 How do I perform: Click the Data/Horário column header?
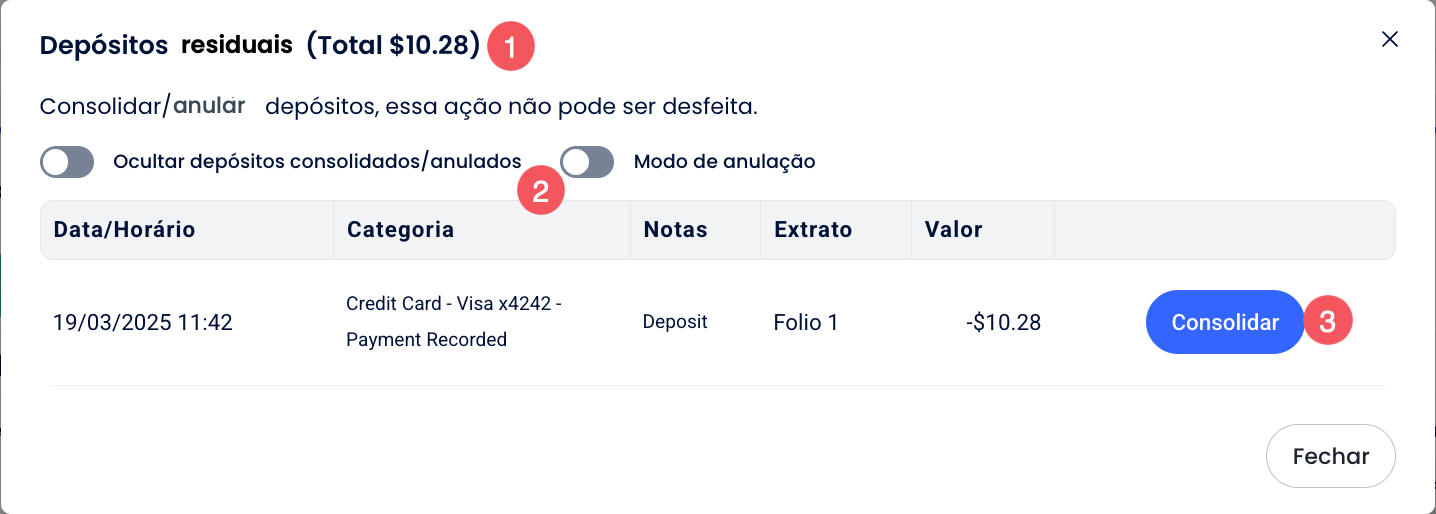click(124, 230)
